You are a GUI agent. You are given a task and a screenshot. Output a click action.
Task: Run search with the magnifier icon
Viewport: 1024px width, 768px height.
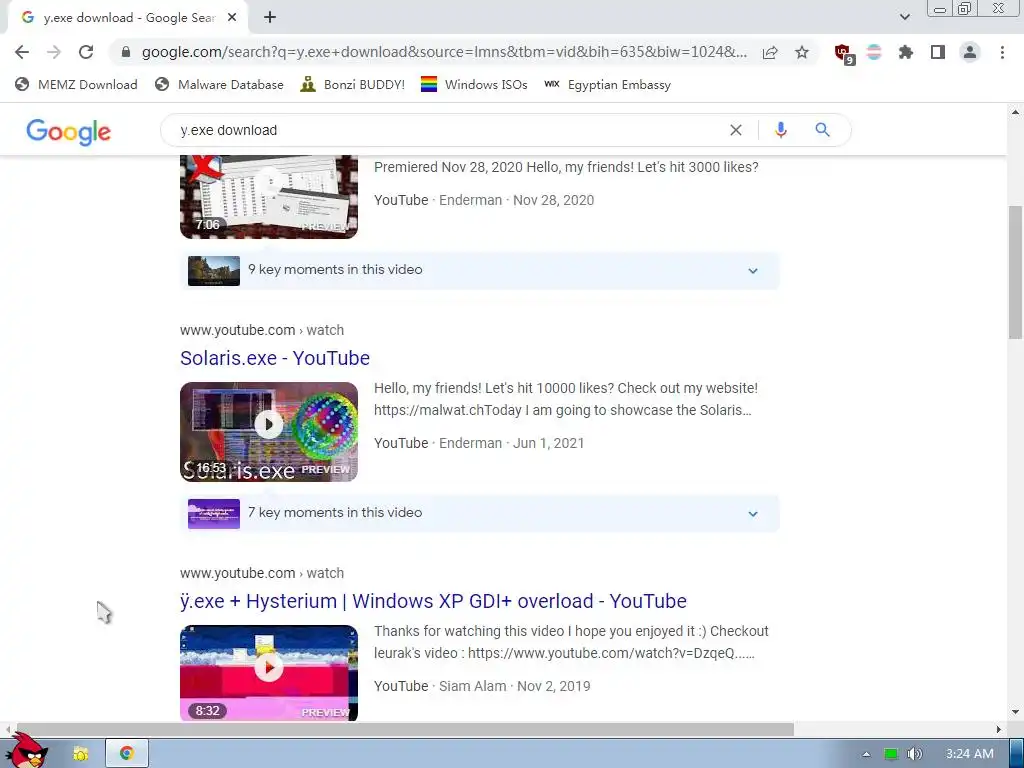pyautogui.click(x=822, y=130)
